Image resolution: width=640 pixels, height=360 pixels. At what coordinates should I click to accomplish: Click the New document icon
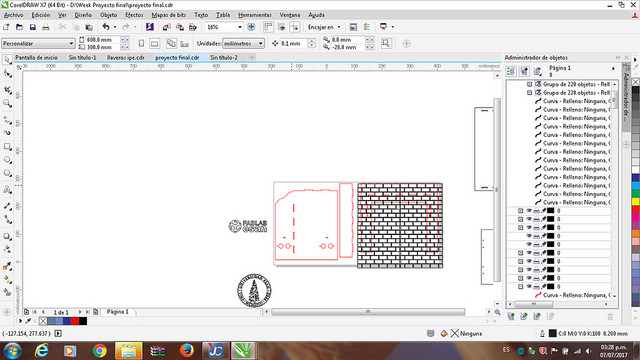pos(6,27)
